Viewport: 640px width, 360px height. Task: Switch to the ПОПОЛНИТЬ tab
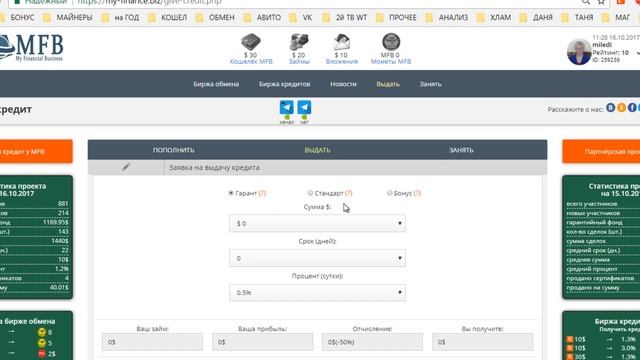pyautogui.click(x=173, y=150)
